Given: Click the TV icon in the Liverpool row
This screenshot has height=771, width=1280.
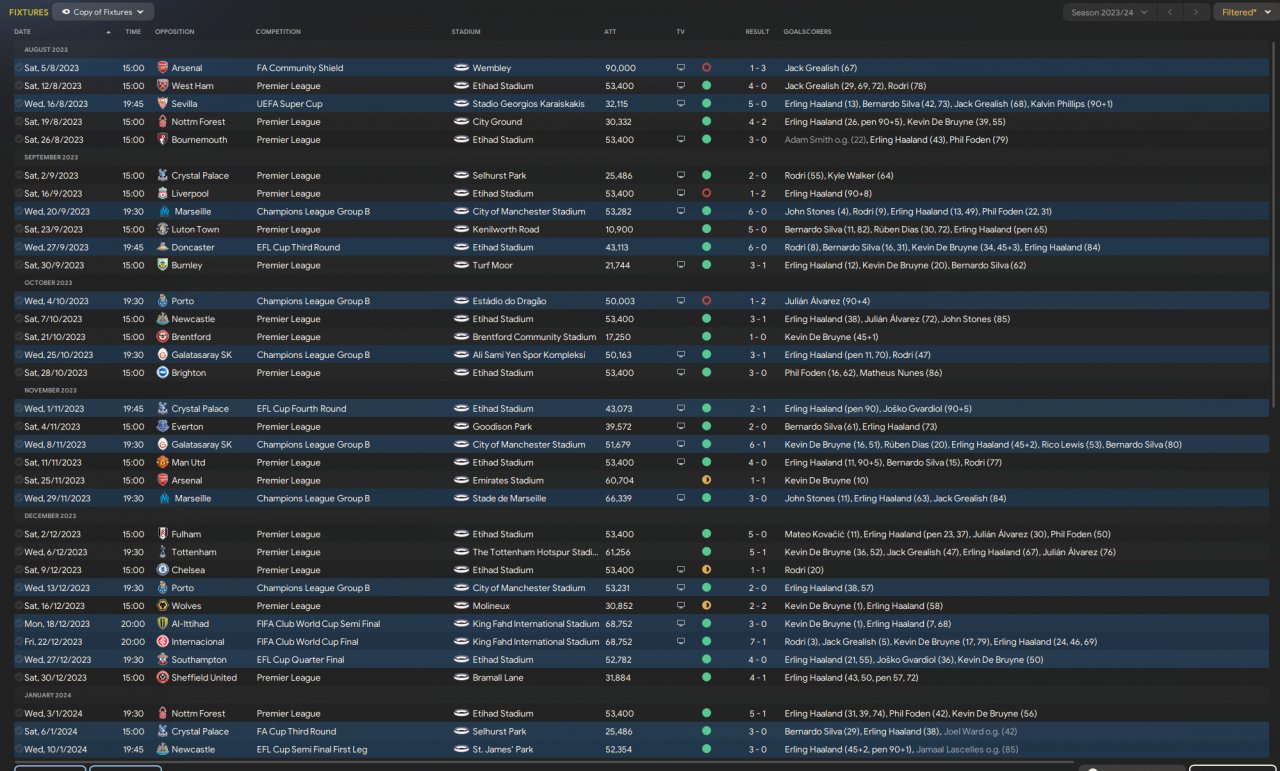Looking at the screenshot, I should pyautogui.click(x=681, y=194).
